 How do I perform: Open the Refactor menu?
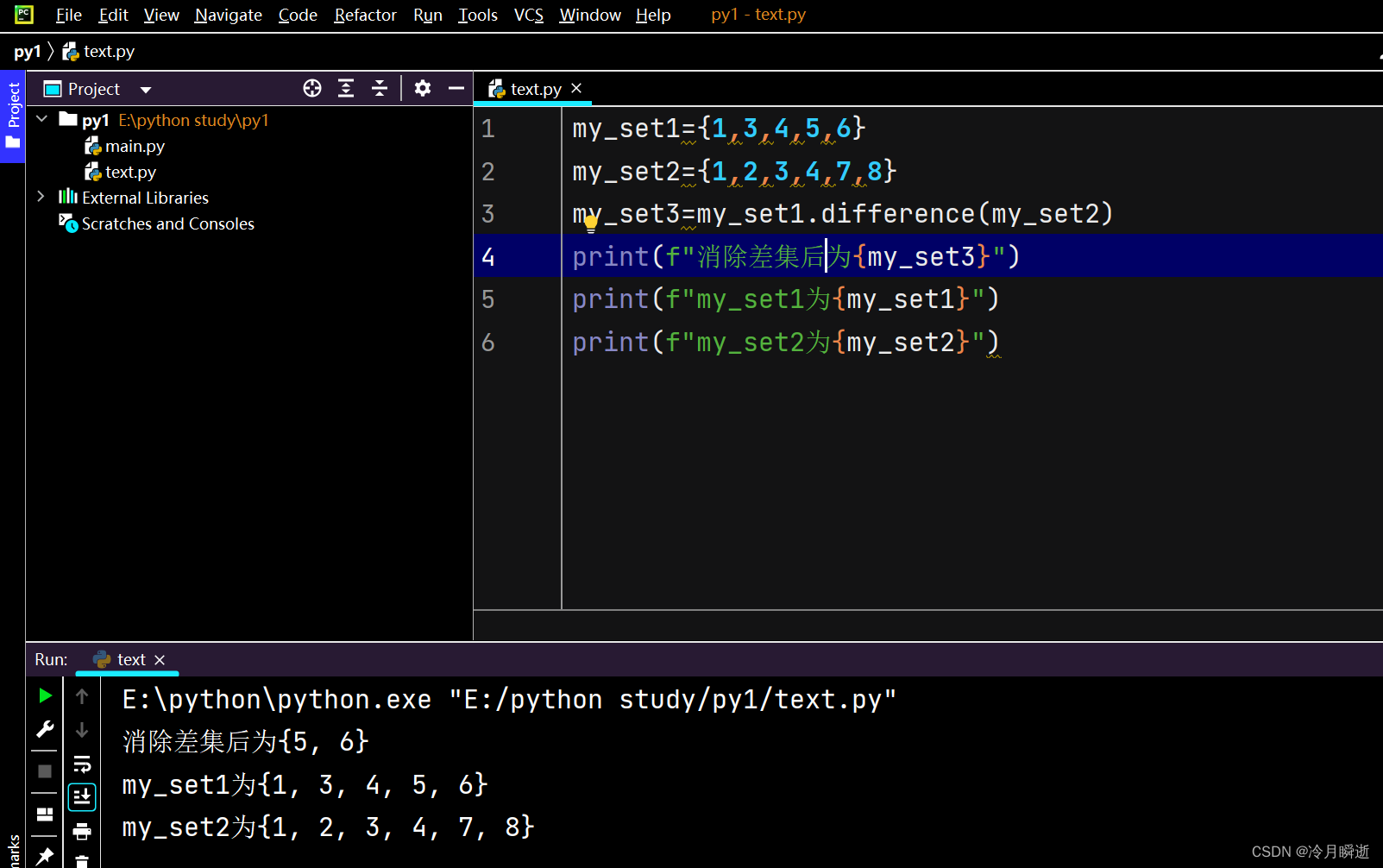pyautogui.click(x=364, y=15)
